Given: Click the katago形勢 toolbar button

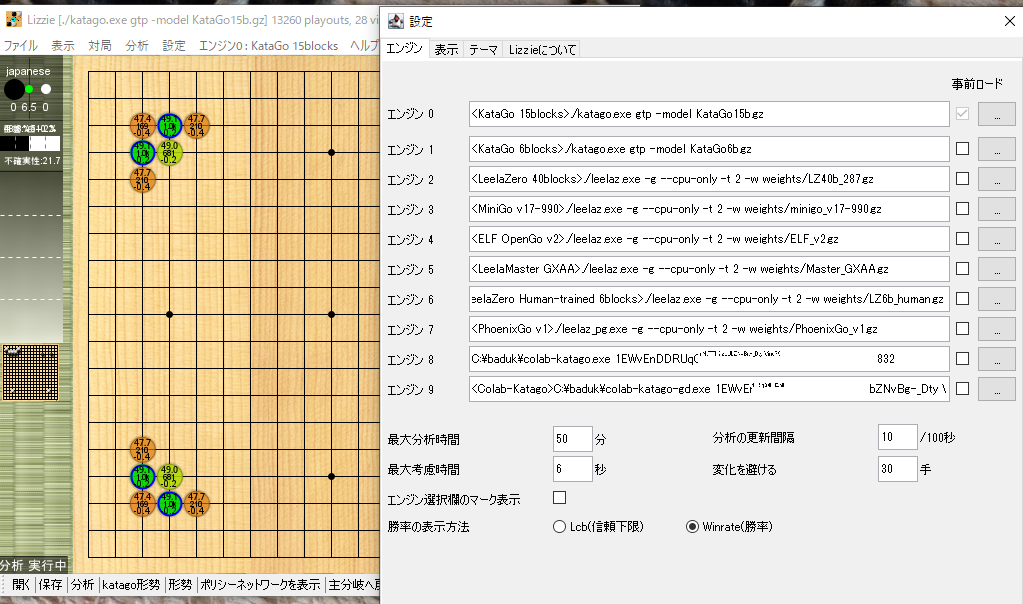Looking at the screenshot, I should pos(130,584).
